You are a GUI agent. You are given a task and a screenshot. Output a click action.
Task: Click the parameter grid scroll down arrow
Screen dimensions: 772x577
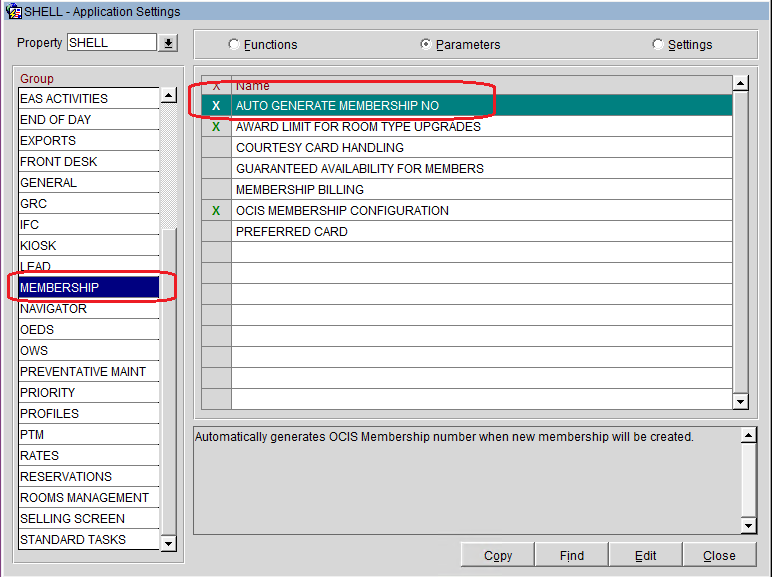[x=740, y=401]
